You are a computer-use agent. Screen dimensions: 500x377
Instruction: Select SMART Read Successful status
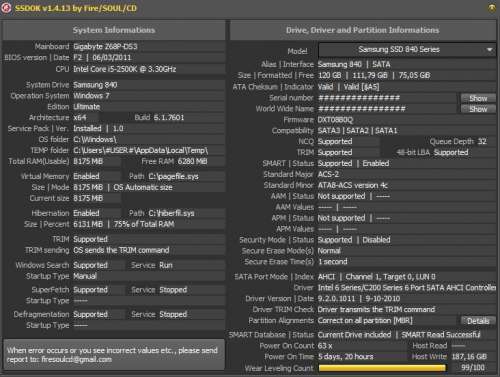click(441, 335)
